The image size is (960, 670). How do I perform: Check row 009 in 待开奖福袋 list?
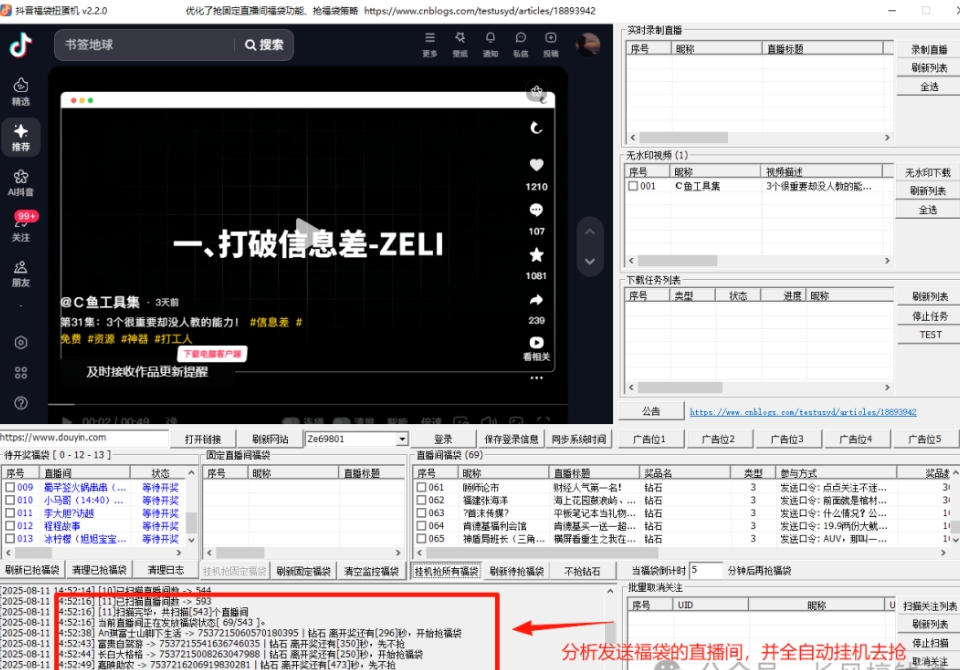click(x=10, y=487)
